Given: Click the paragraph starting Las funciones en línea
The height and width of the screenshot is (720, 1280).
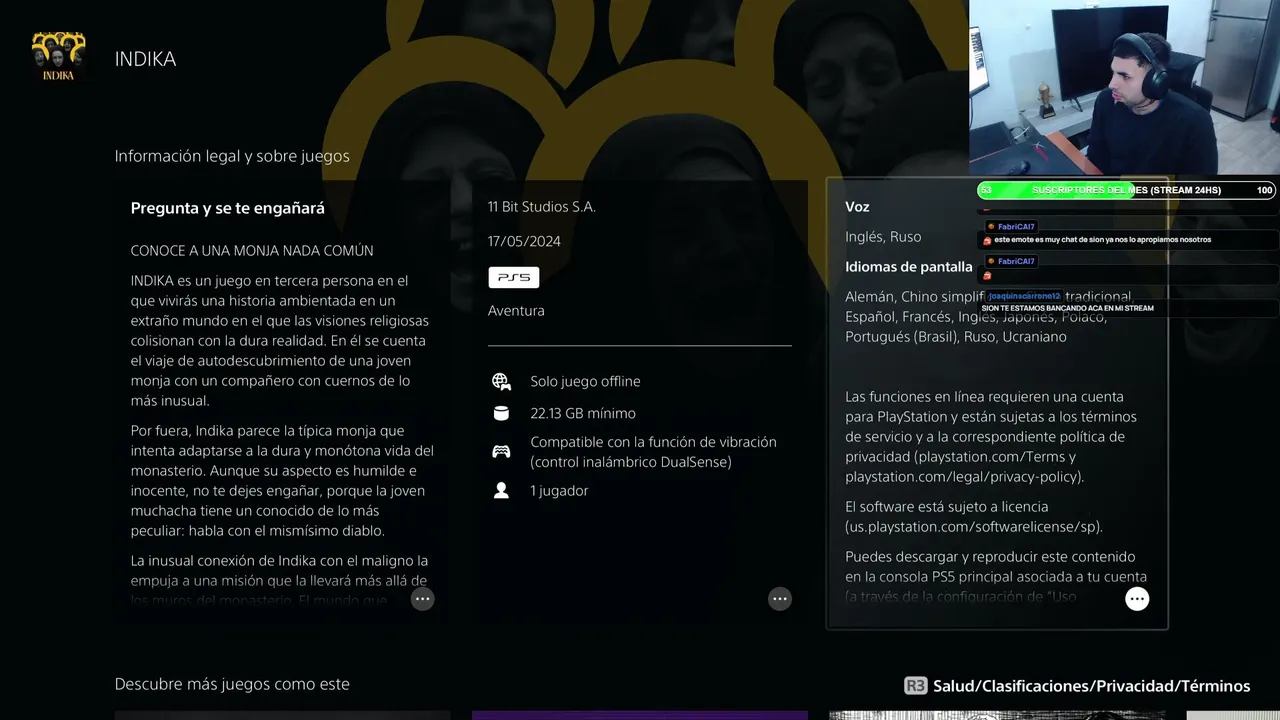Looking at the screenshot, I should click(991, 437).
